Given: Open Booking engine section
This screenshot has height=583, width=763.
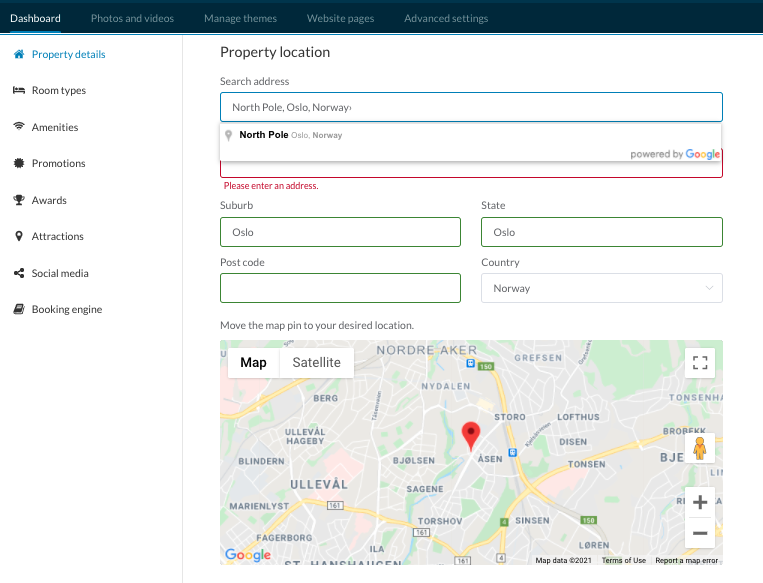Looking at the screenshot, I should tap(67, 309).
